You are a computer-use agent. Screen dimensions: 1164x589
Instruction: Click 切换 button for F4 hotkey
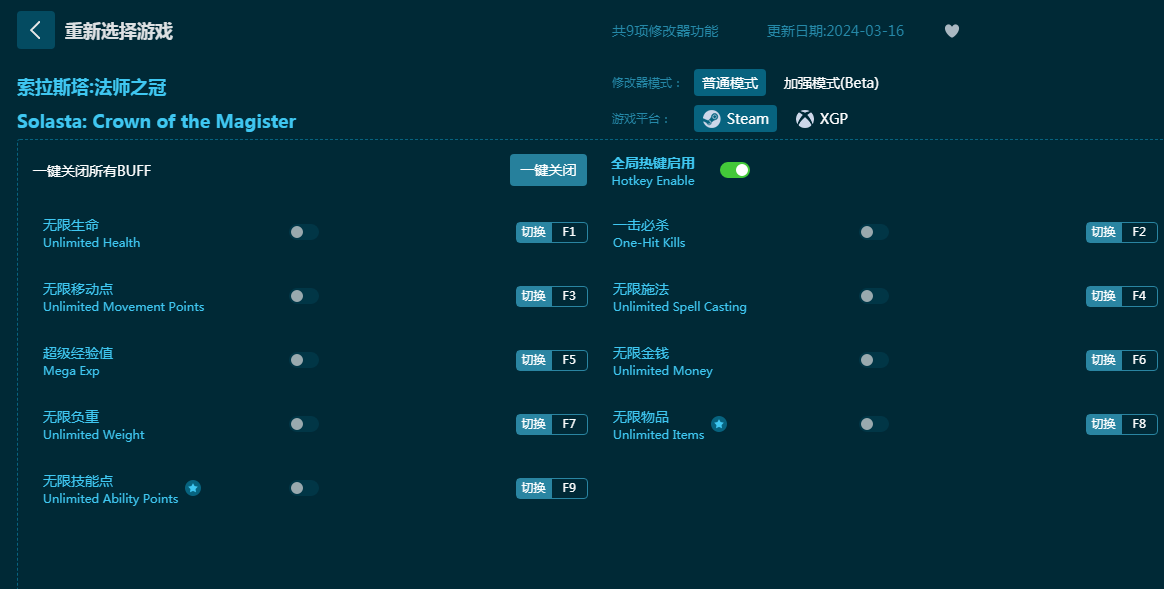pyautogui.click(x=1104, y=296)
